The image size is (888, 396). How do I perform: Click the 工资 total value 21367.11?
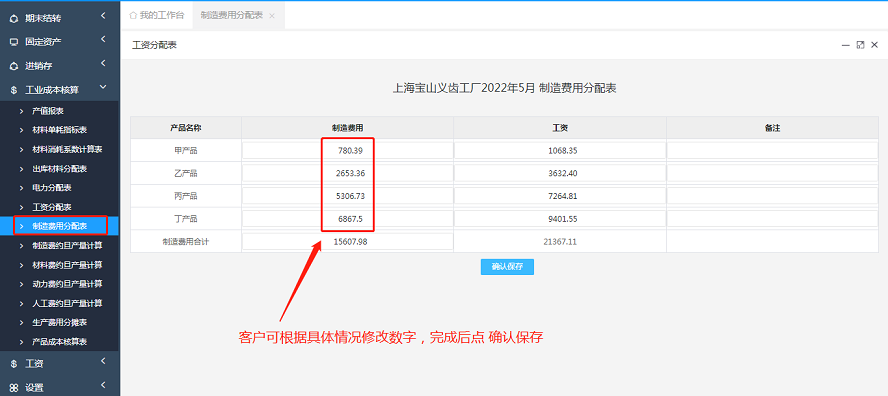[560, 241]
